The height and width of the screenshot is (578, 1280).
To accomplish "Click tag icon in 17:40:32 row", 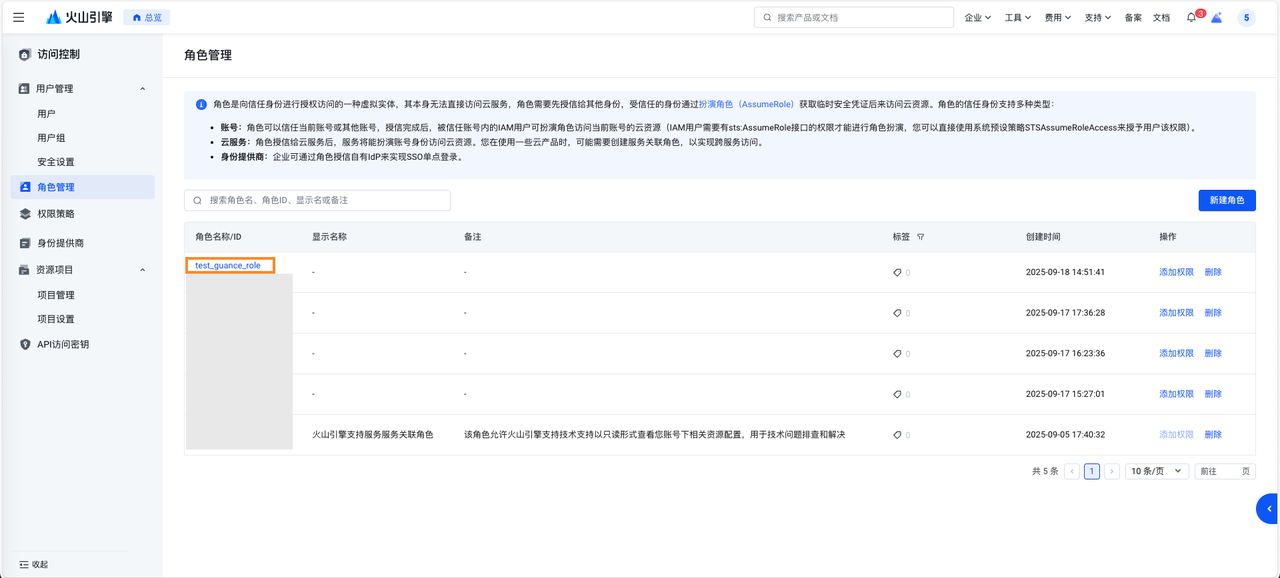I will tap(897, 435).
